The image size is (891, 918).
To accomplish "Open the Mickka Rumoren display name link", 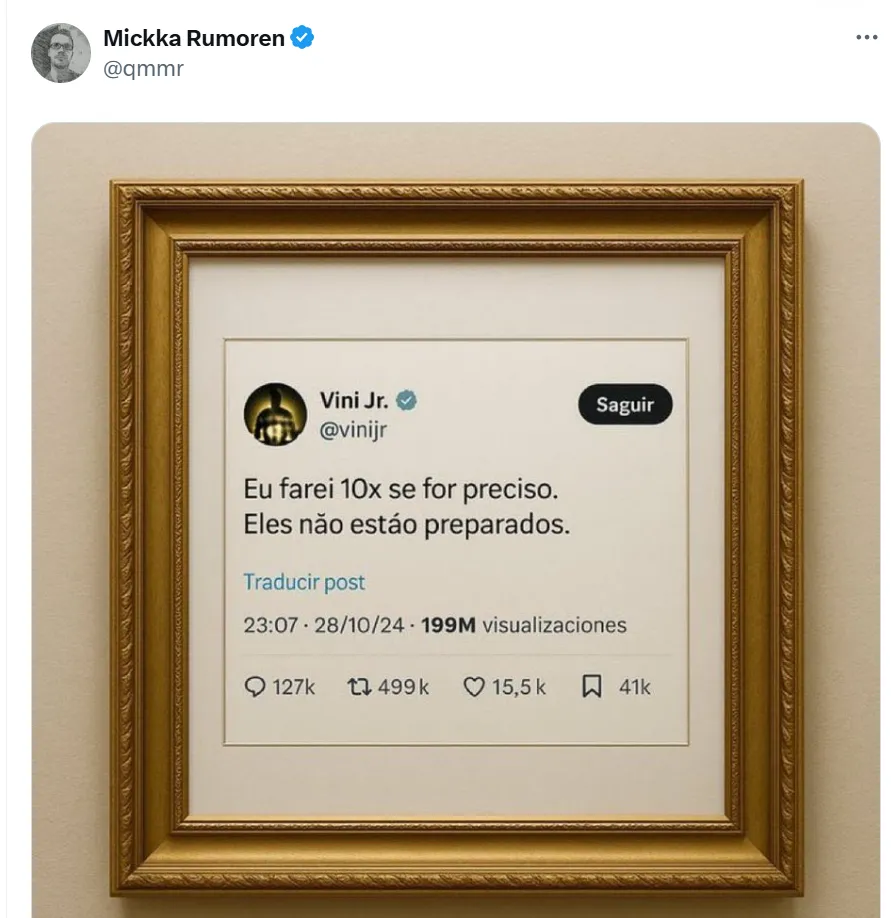I will (x=194, y=39).
